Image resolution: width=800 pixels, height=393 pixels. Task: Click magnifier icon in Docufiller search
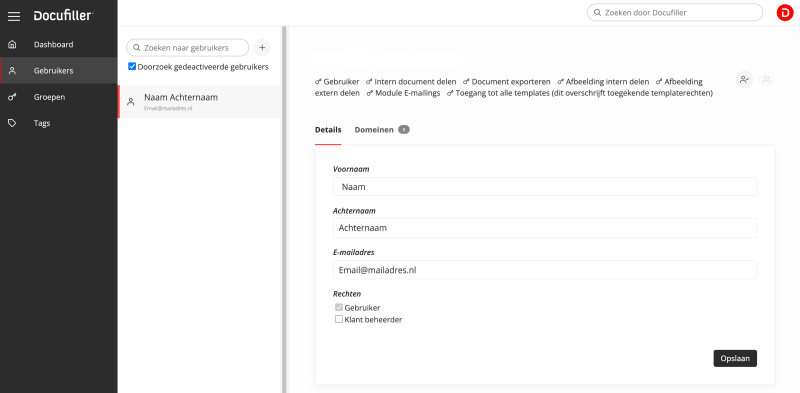coord(597,12)
